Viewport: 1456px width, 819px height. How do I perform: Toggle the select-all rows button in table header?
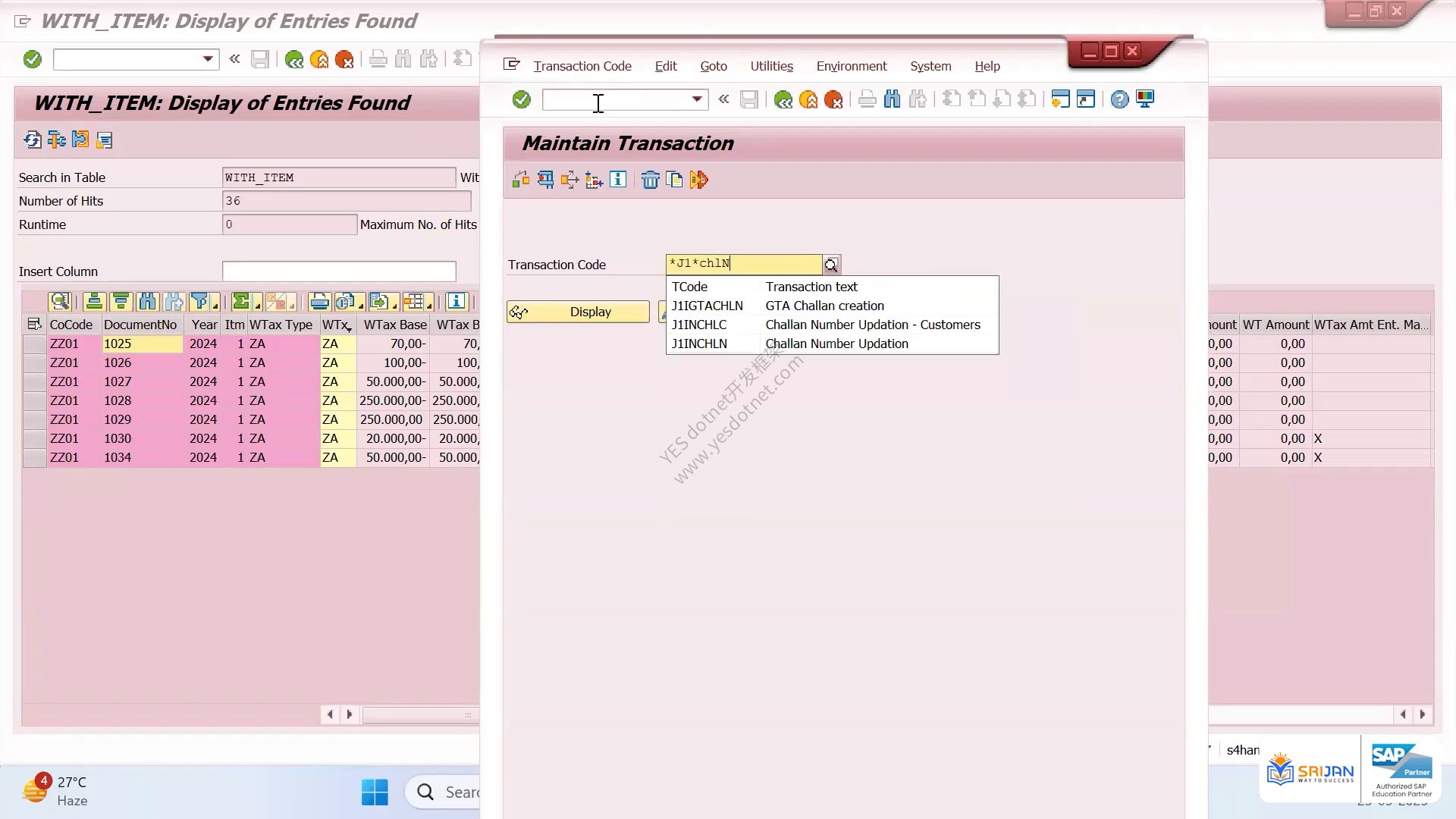point(34,325)
